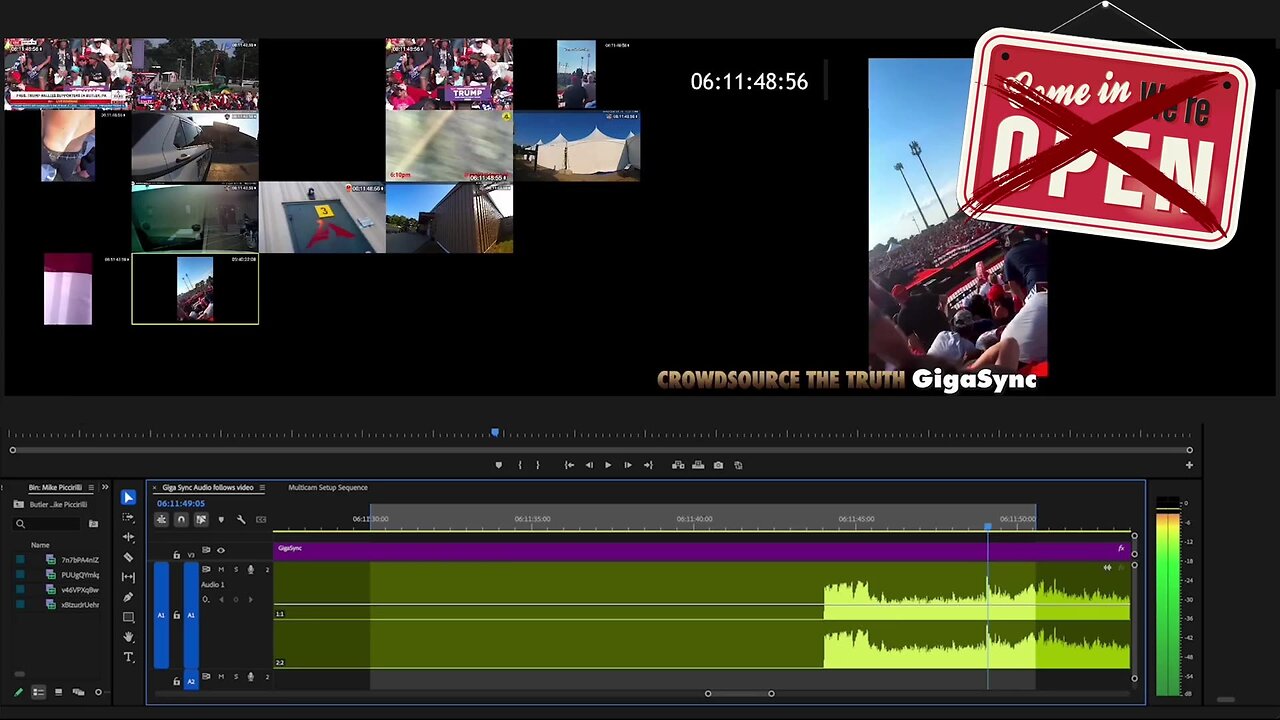1280x720 pixels.
Task: Go to next keyframe on Audio 1
Action: point(251,600)
